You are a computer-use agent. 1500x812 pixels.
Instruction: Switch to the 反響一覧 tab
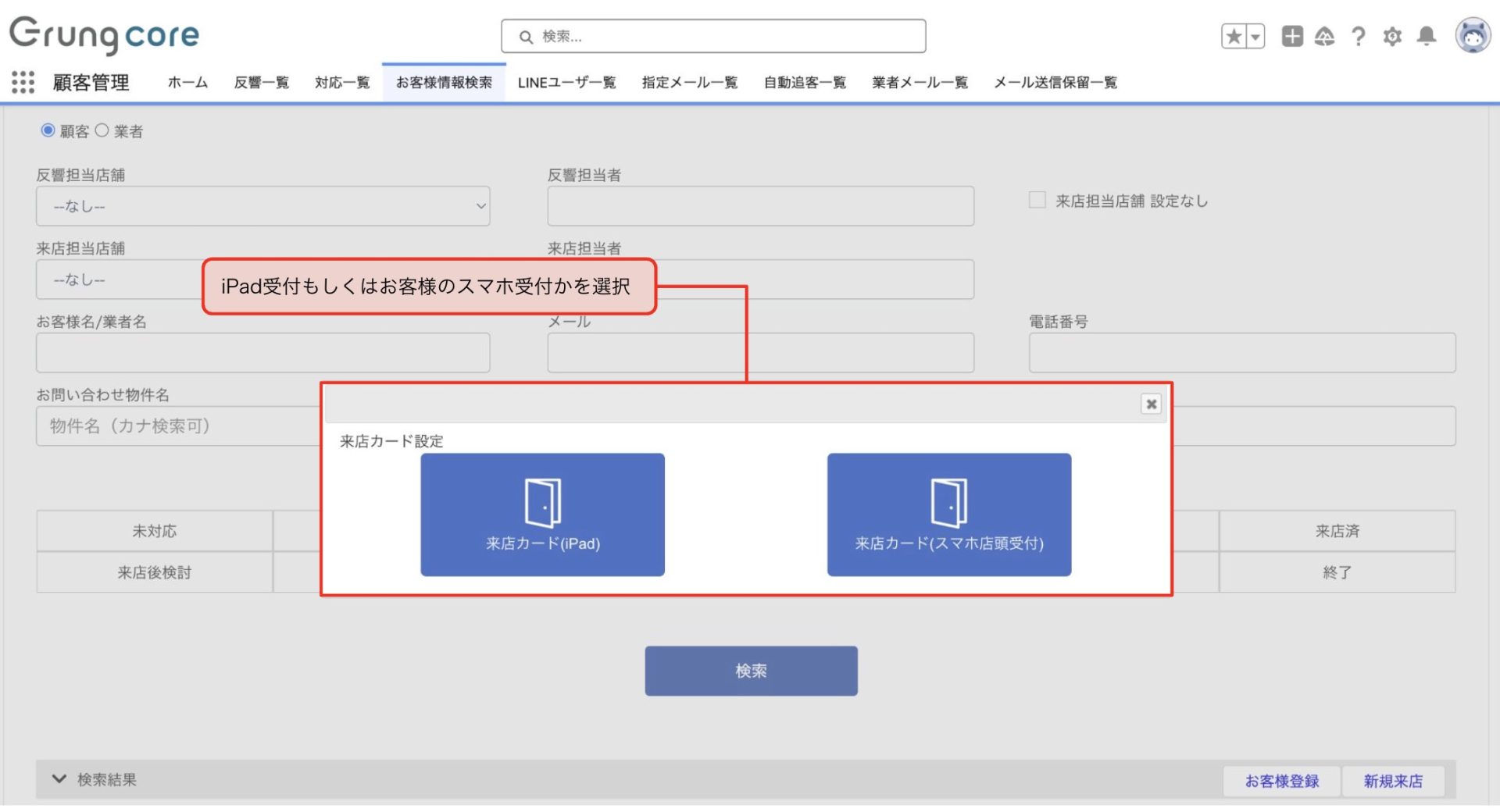(x=261, y=83)
